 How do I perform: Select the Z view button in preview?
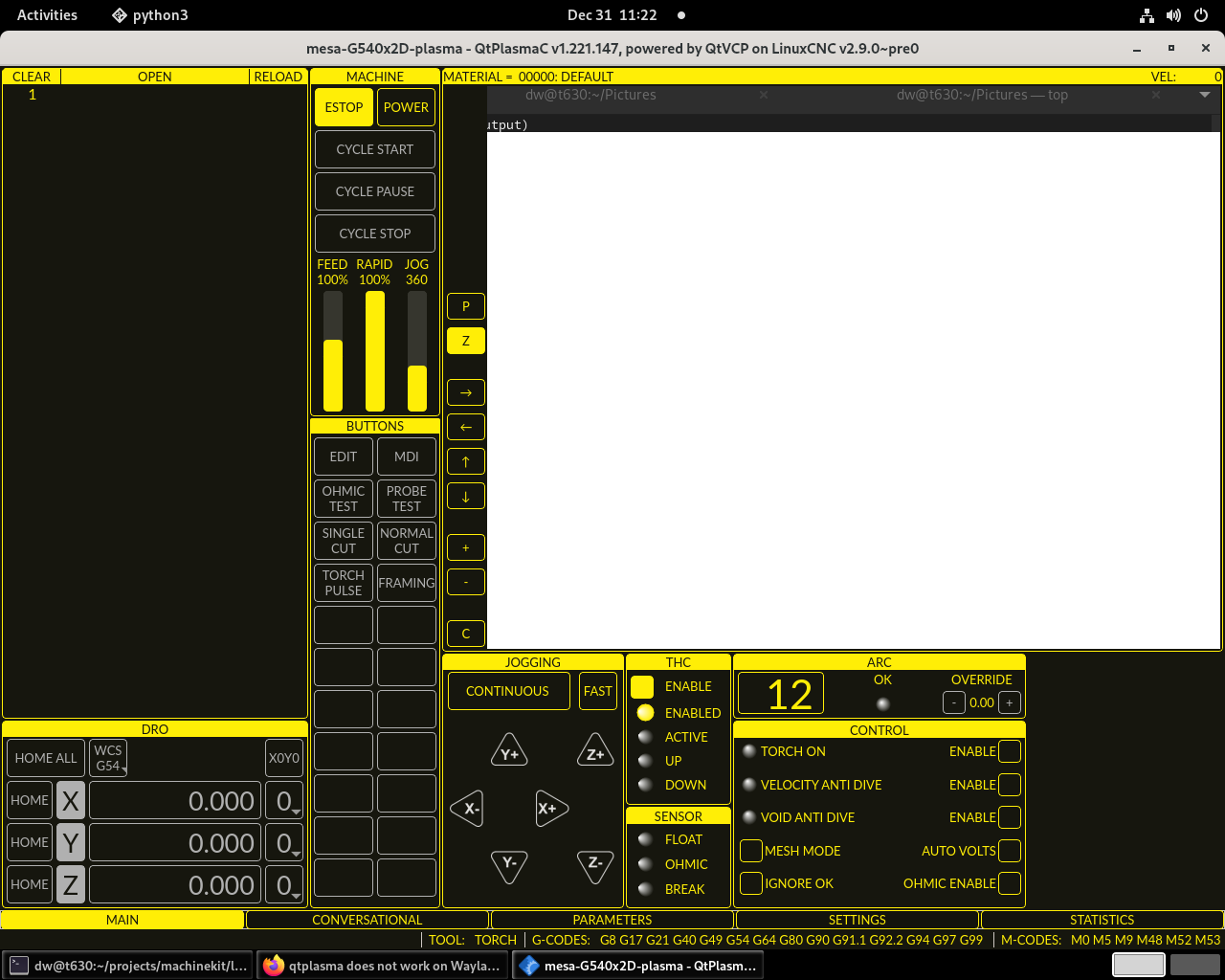466,341
